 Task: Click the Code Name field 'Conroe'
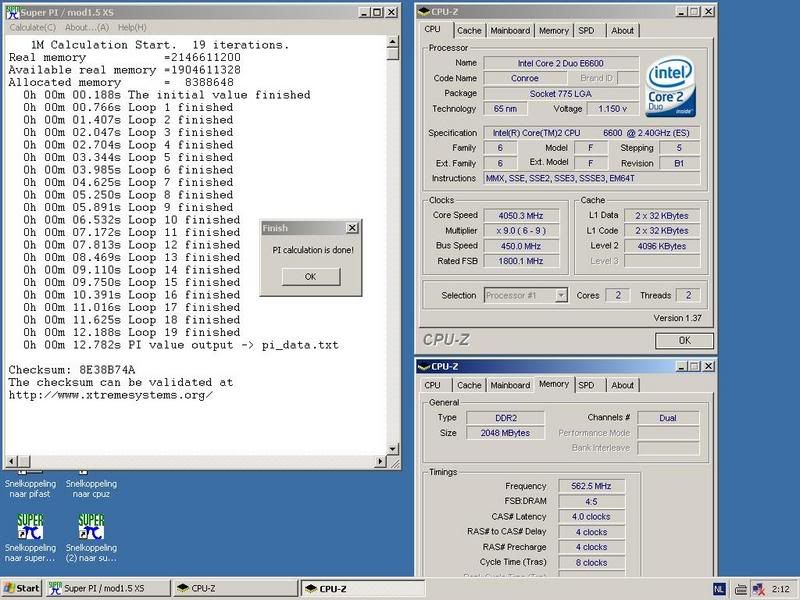tap(525, 78)
